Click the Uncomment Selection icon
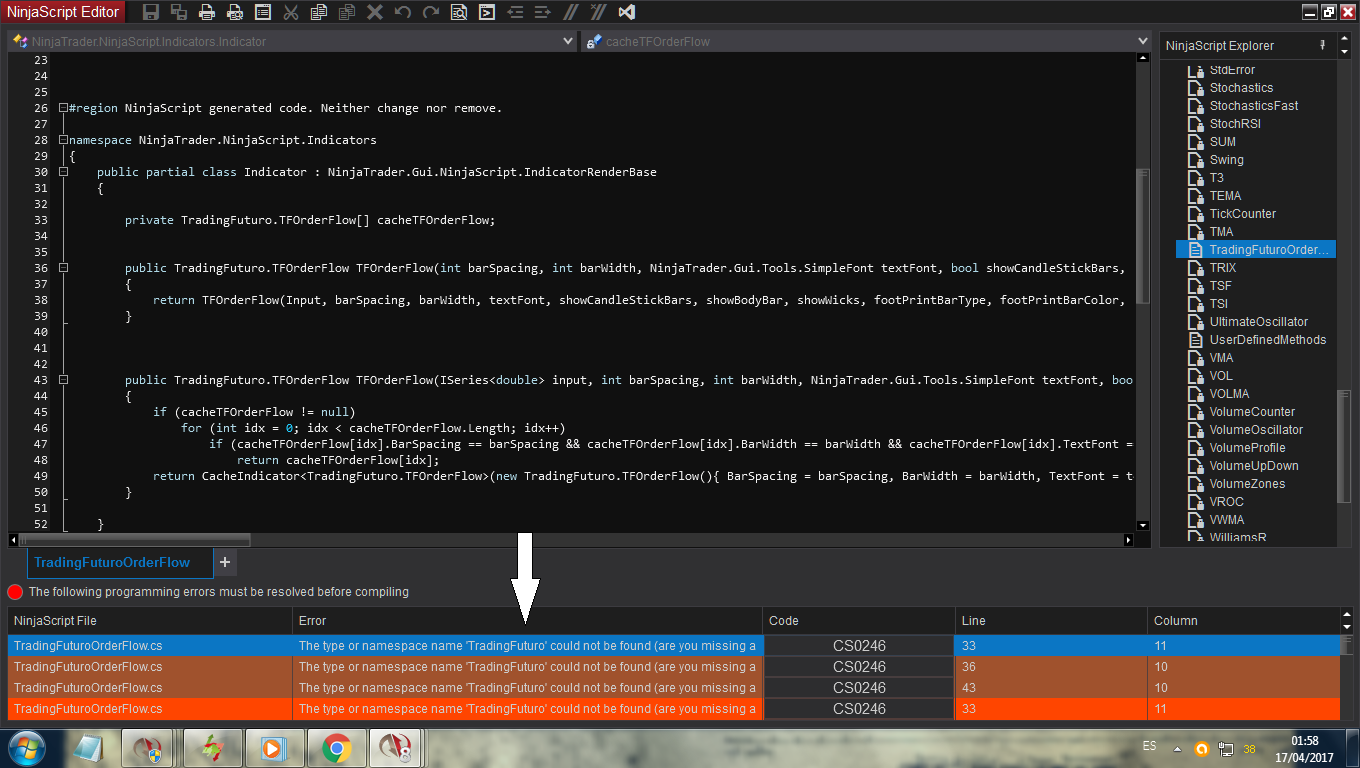The height and width of the screenshot is (768, 1360). [x=599, y=12]
